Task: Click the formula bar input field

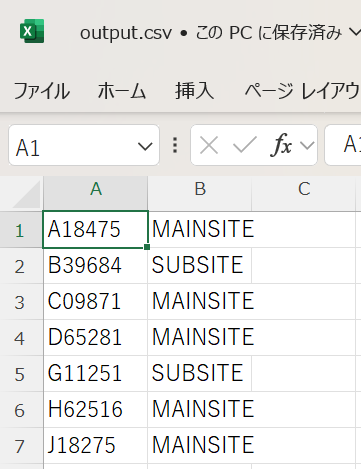Action: click(343, 145)
